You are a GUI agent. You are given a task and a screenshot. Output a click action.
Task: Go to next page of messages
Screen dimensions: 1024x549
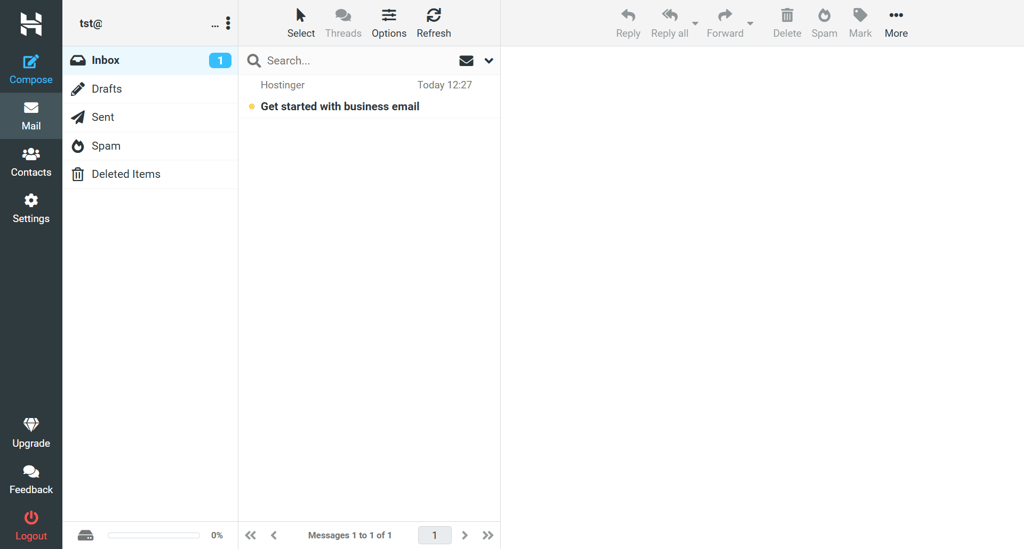click(x=465, y=535)
